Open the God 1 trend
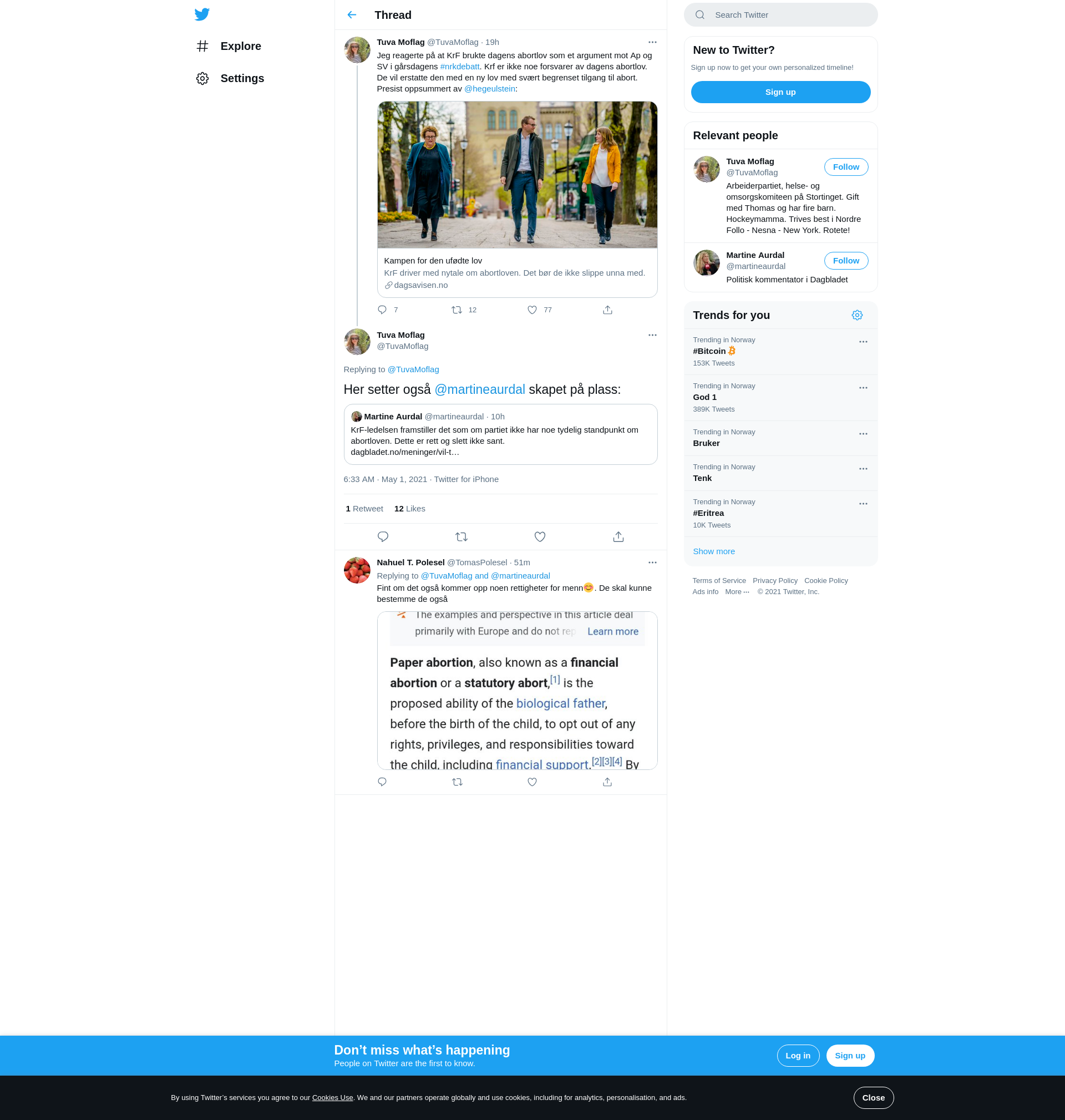 [x=780, y=397]
